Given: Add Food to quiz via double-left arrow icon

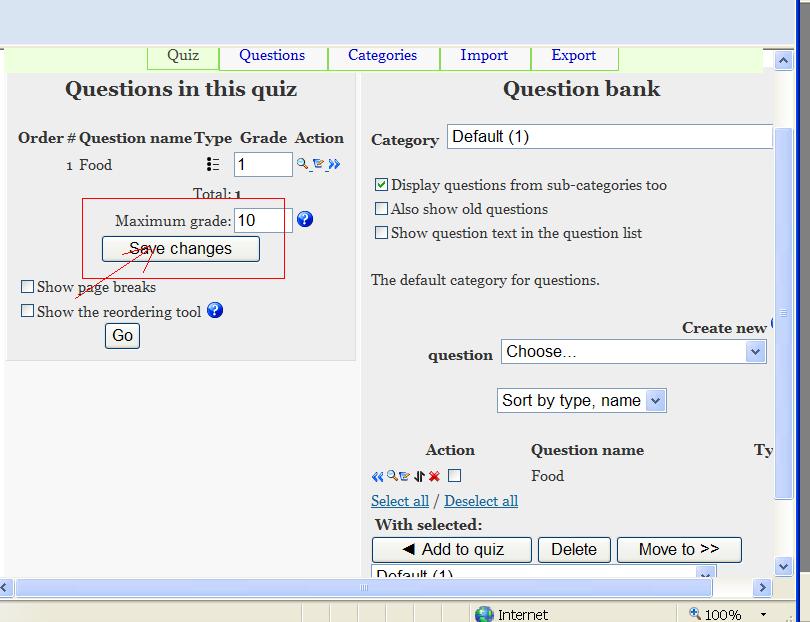Looking at the screenshot, I should (377, 477).
